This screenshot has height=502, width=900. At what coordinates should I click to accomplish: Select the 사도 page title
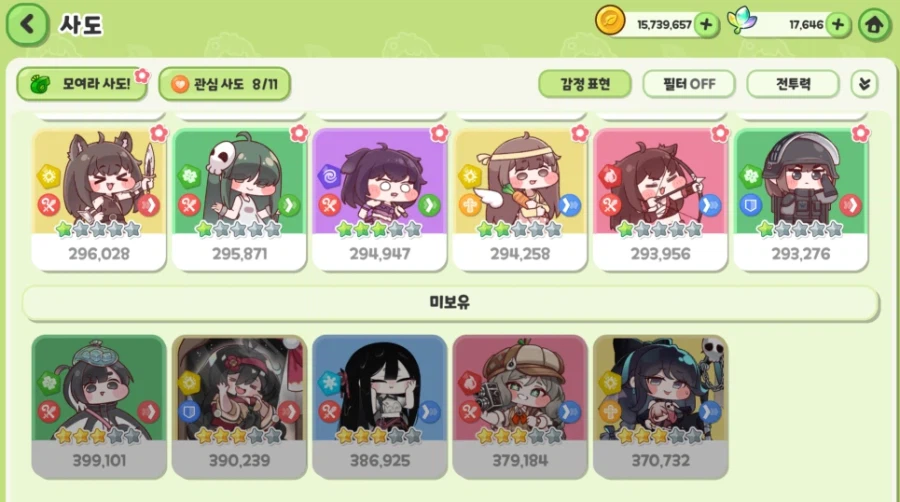point(81,25)
